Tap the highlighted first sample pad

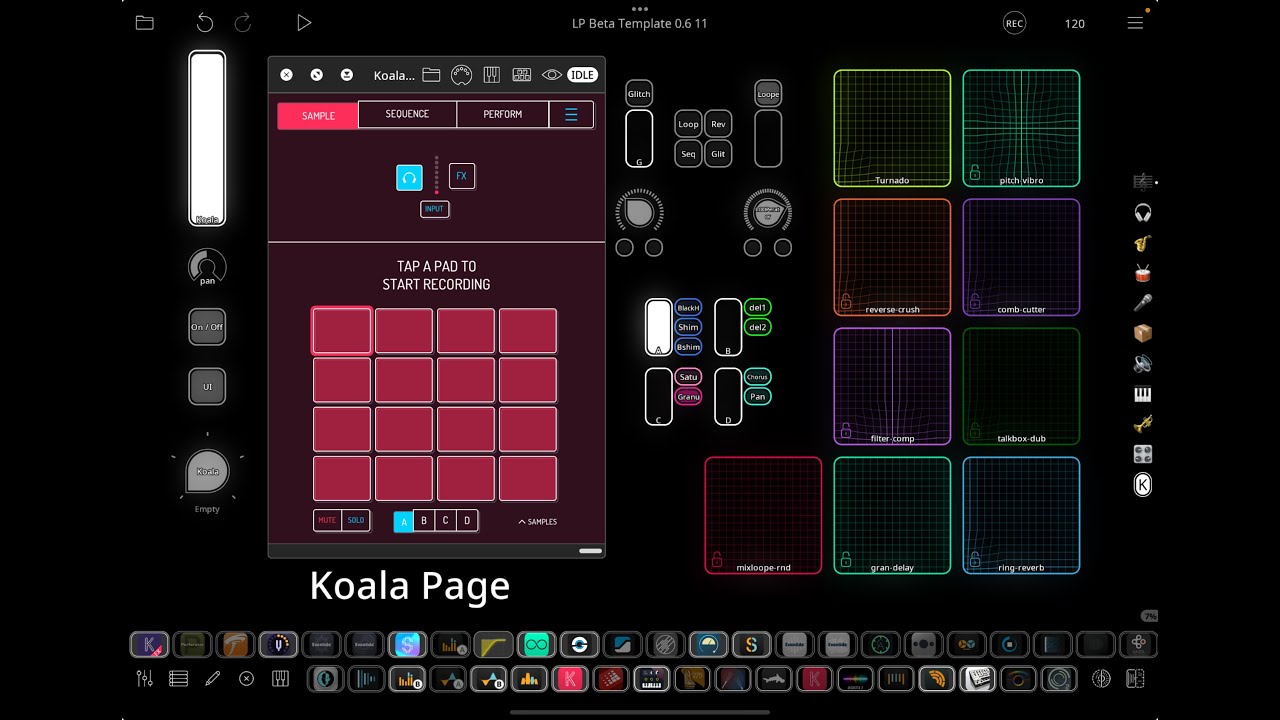coord(342,331)
